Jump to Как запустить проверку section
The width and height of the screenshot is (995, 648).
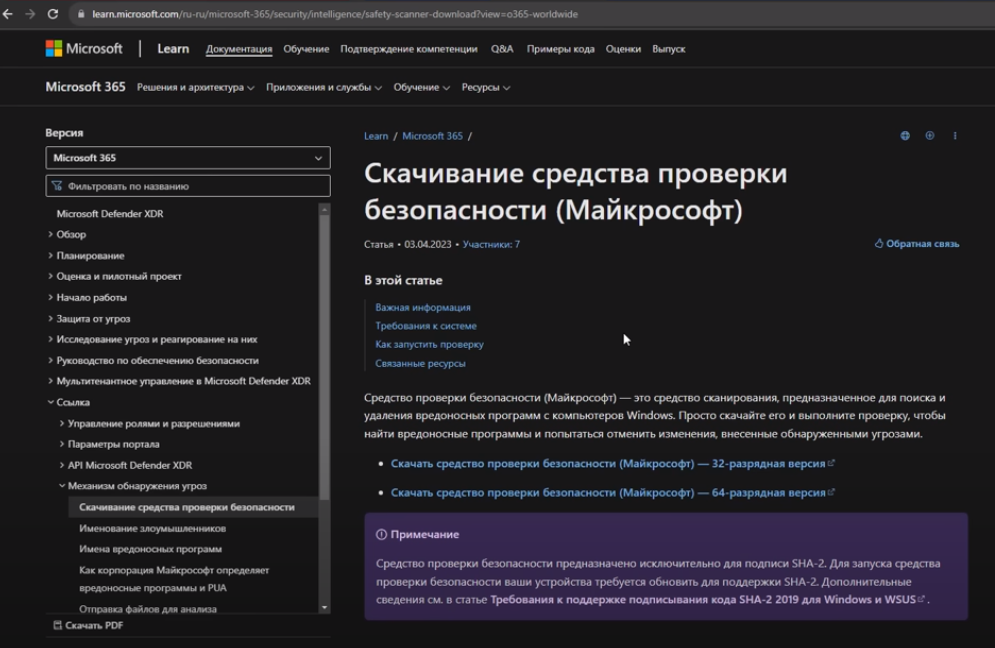429,344
